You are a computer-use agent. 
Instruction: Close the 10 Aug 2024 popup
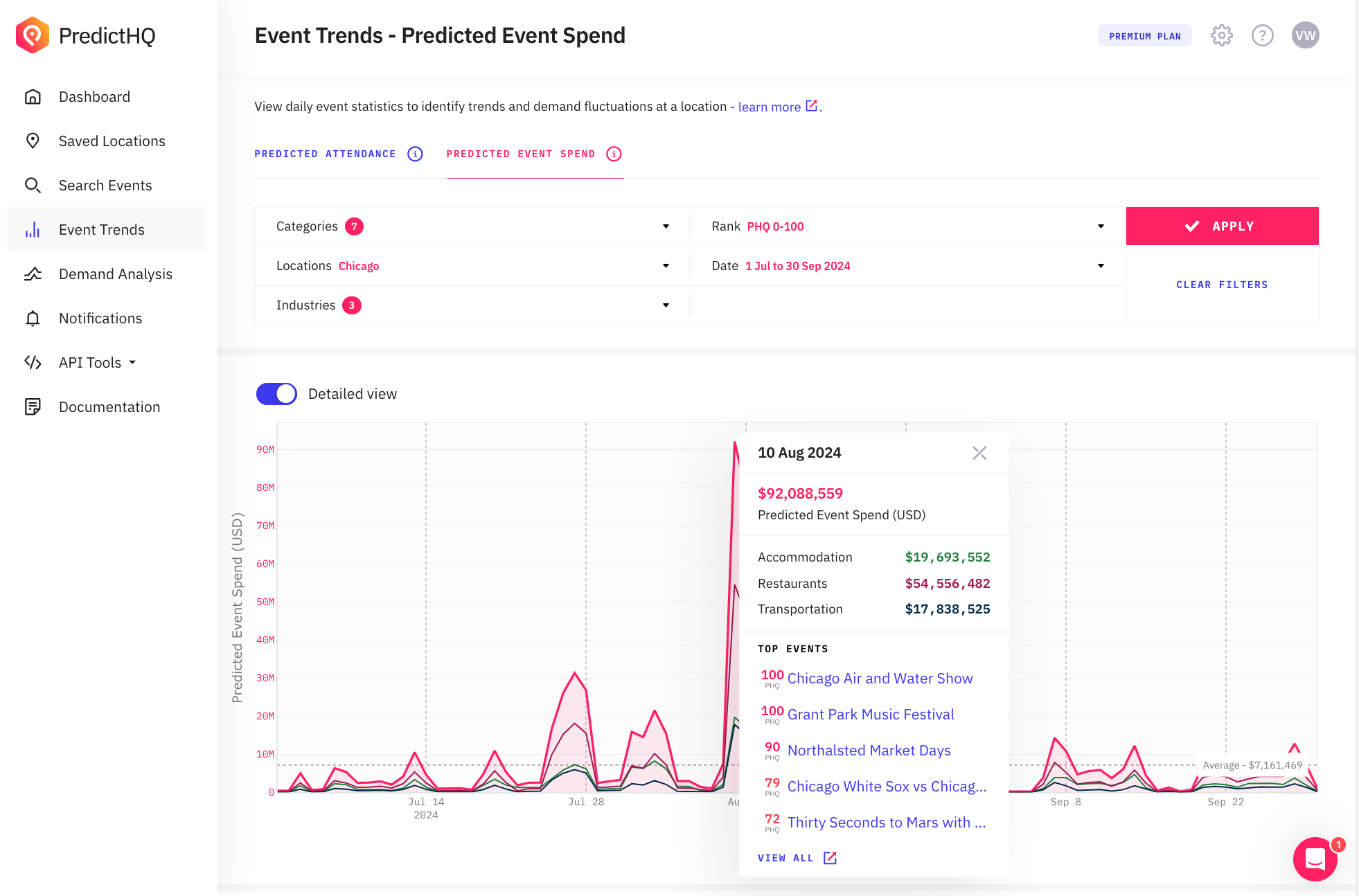pos(979,453)
